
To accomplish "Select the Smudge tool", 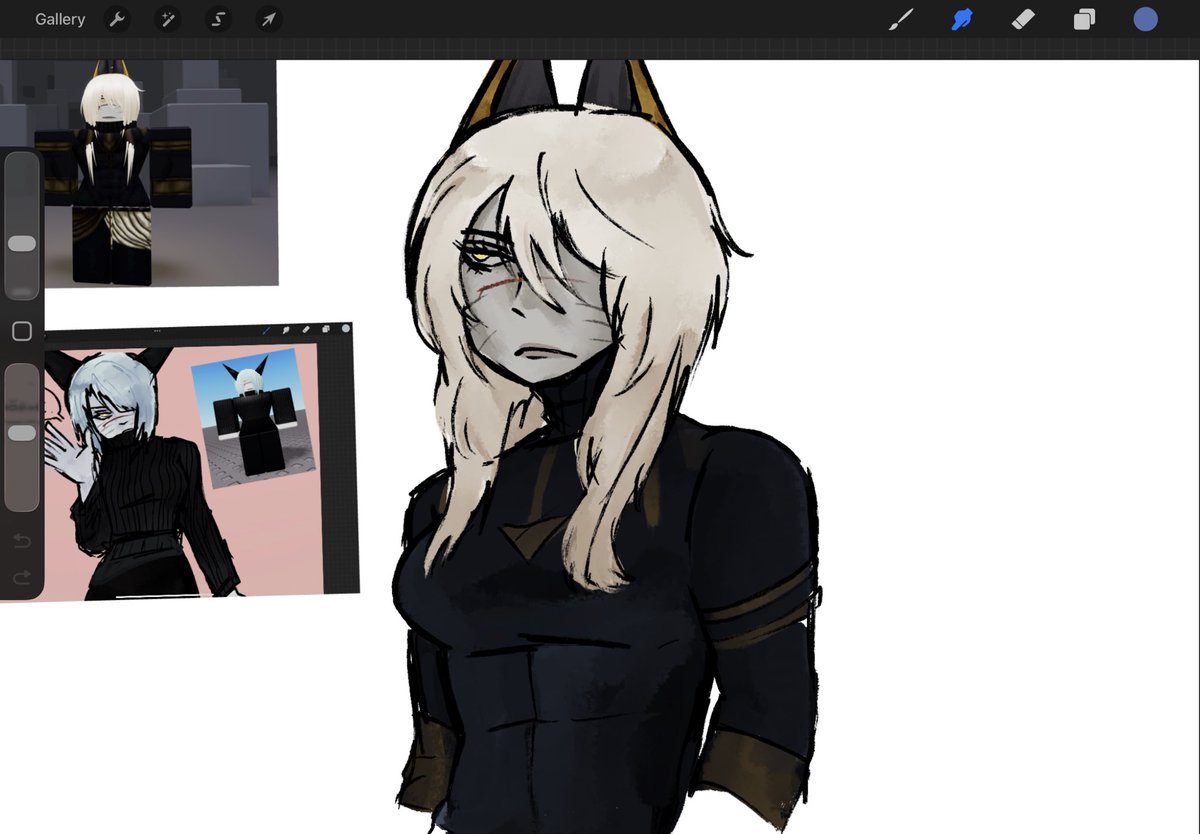I will pyautogui.click(x=962, y=19).
